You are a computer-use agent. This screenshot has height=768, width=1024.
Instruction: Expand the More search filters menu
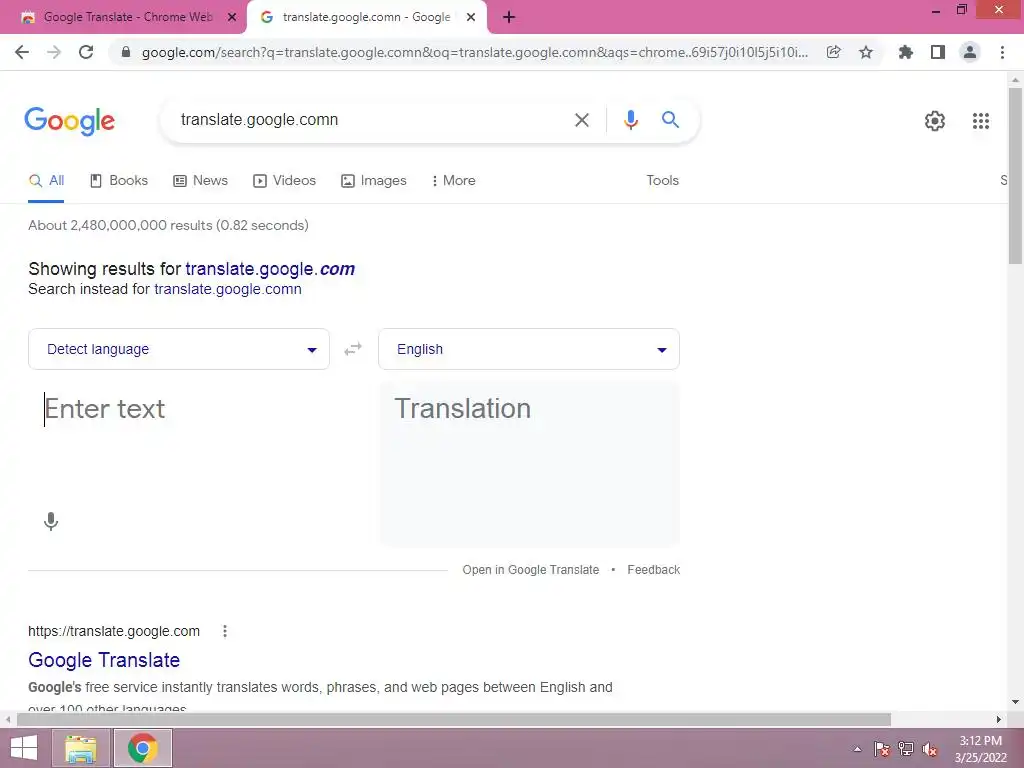coord(453,181)
